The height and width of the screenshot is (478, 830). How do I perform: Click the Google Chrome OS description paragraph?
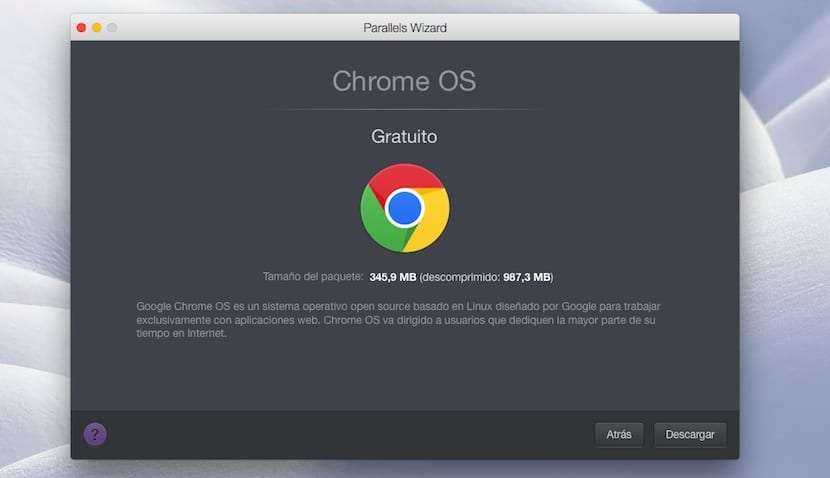point(400,319)
